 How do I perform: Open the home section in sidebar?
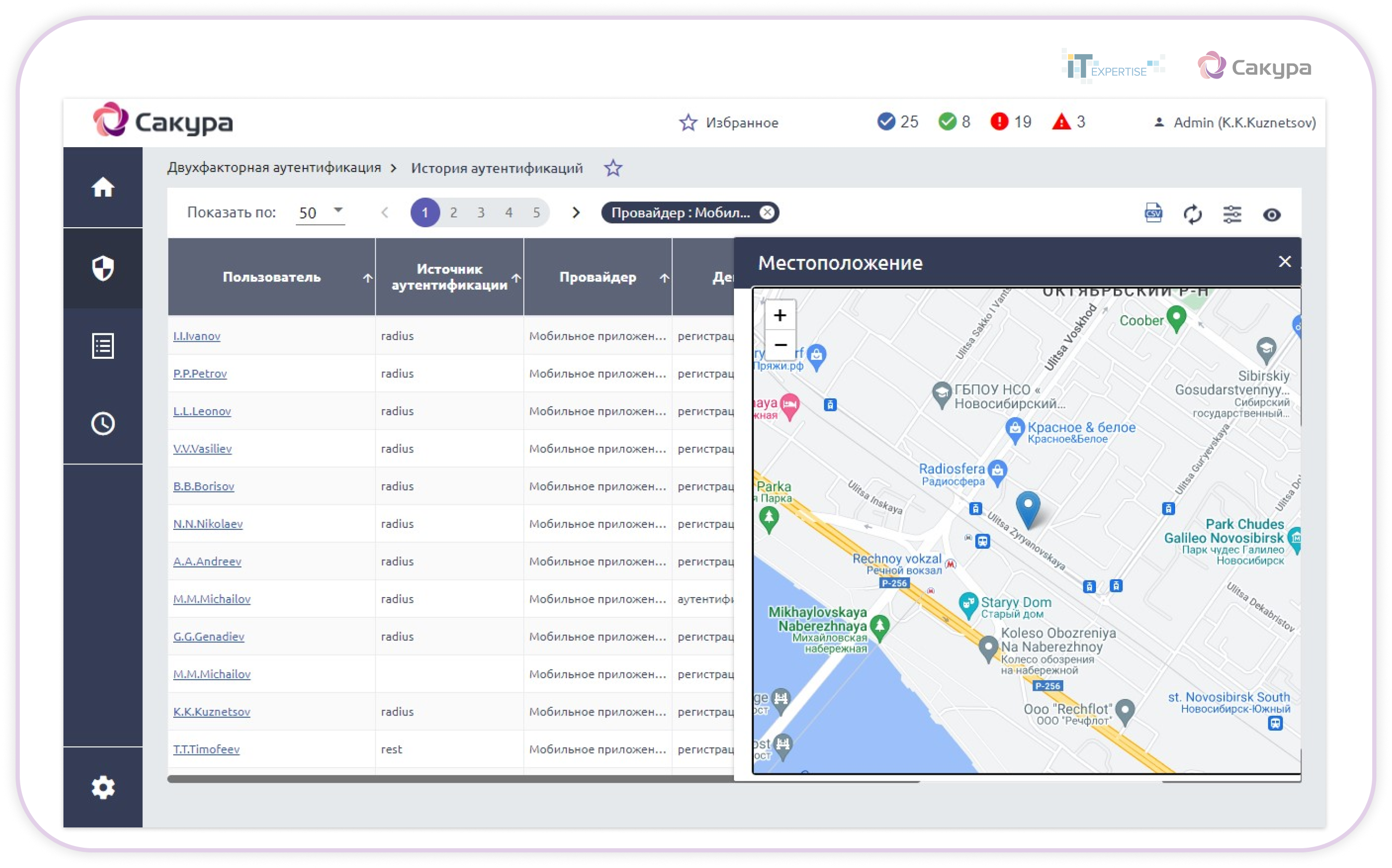point(103,187)
